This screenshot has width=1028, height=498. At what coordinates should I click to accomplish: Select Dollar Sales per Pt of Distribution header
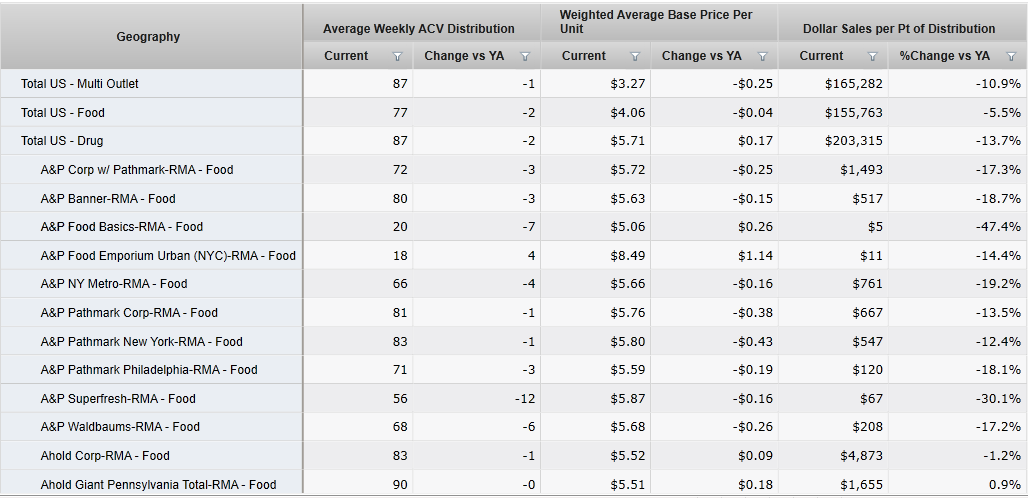(899, 29)
